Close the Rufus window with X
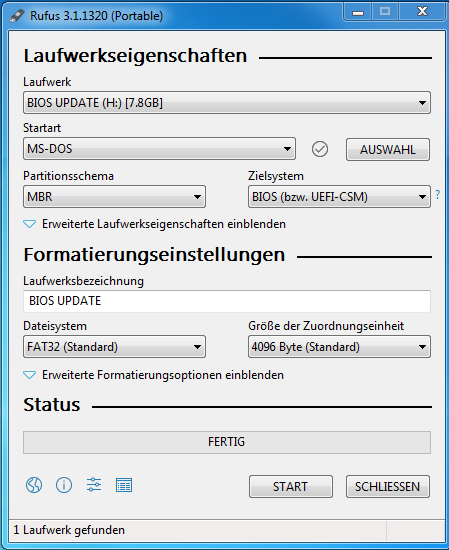449x550 pixels. tap(422, 12)
